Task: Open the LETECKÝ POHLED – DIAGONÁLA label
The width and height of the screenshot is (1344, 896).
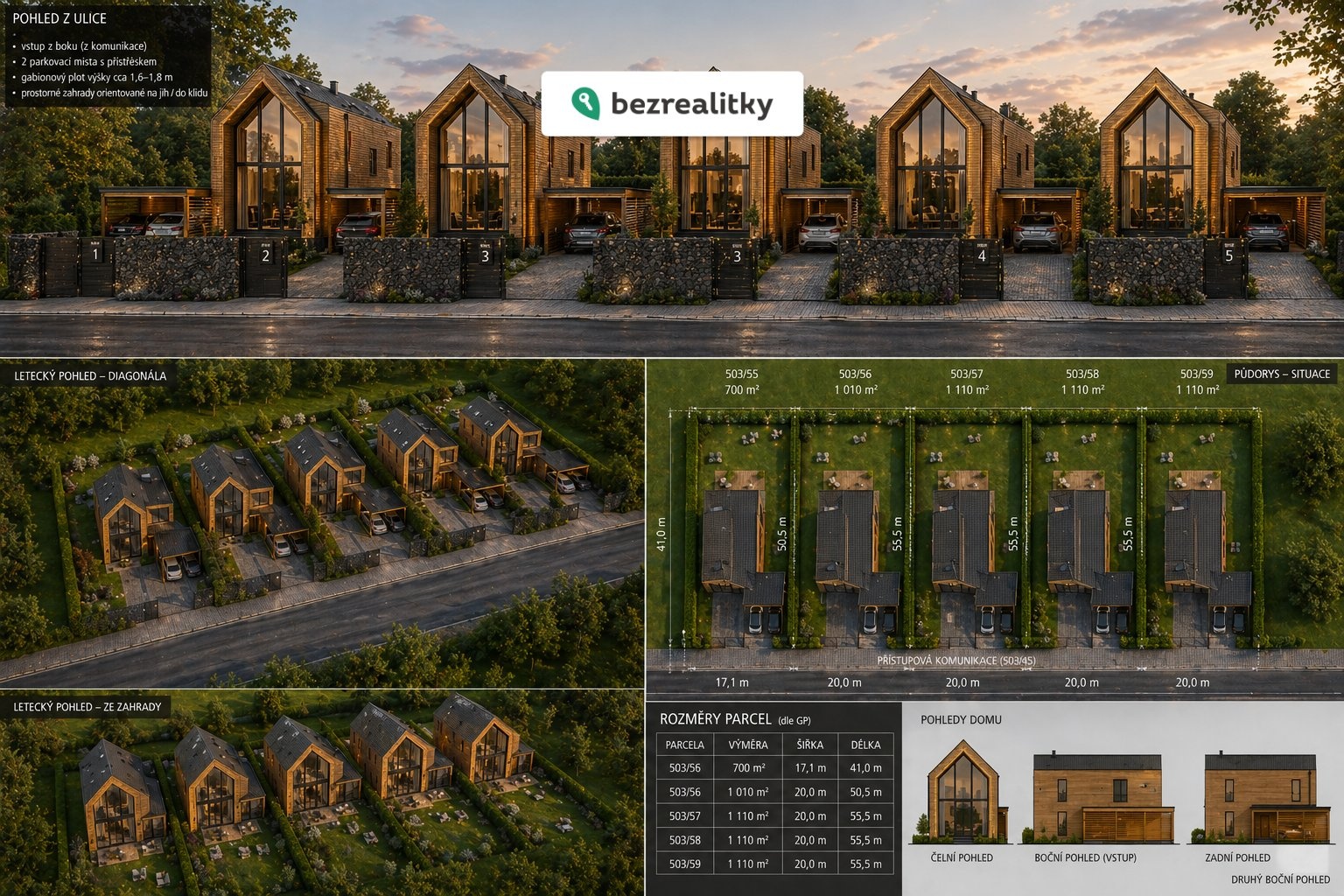Action: pyautogui.click(x=90, y=376)
